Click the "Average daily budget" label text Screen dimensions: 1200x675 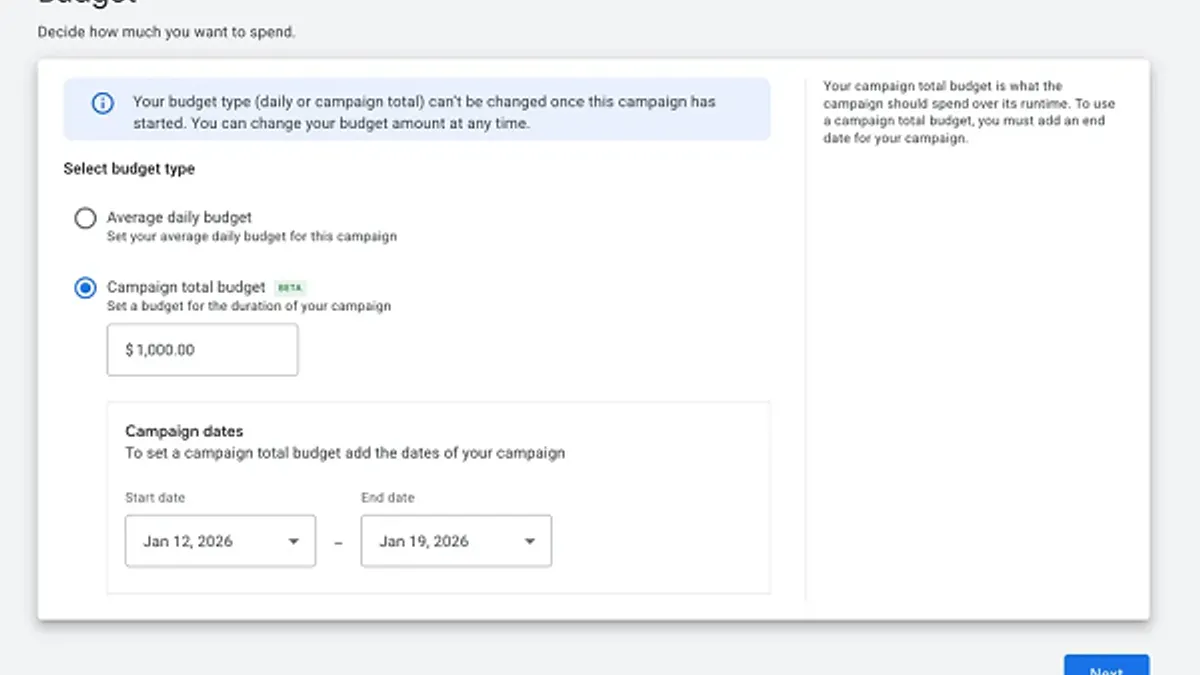pos(179,217)
